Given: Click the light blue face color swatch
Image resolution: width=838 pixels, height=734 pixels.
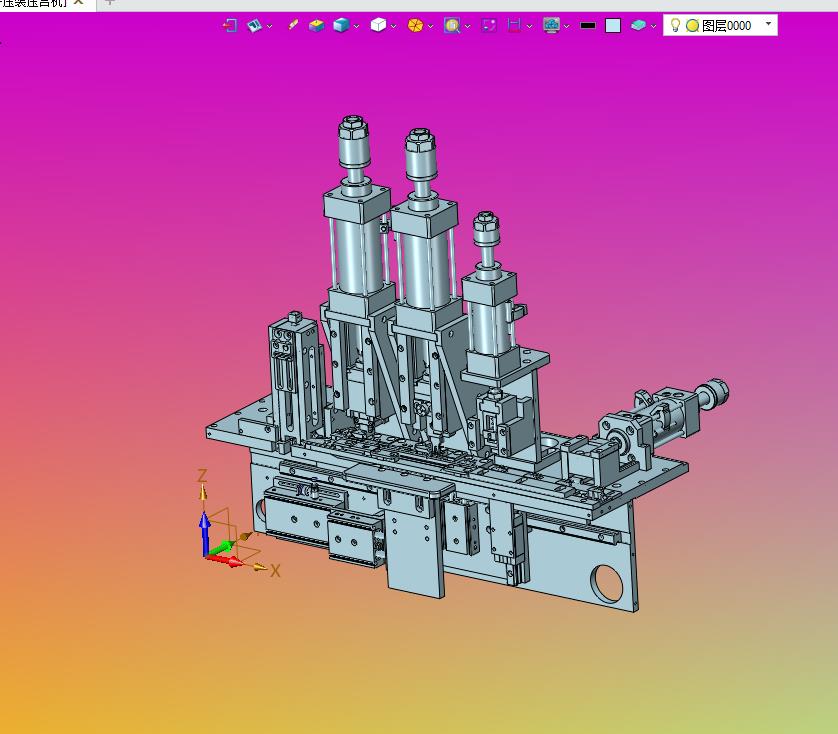Looking at the screenshot, I should [613, 26].
